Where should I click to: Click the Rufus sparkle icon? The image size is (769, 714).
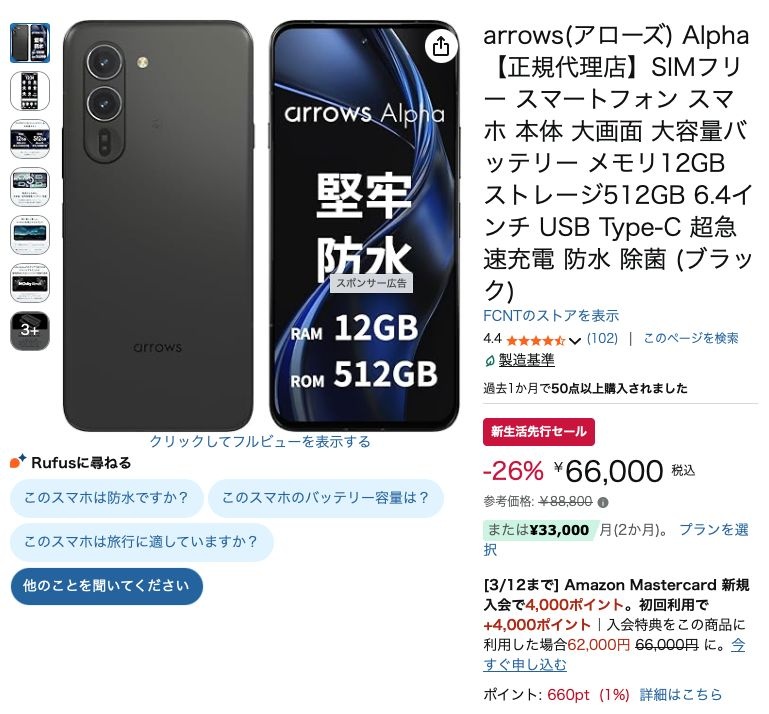(x=18, y=462)
